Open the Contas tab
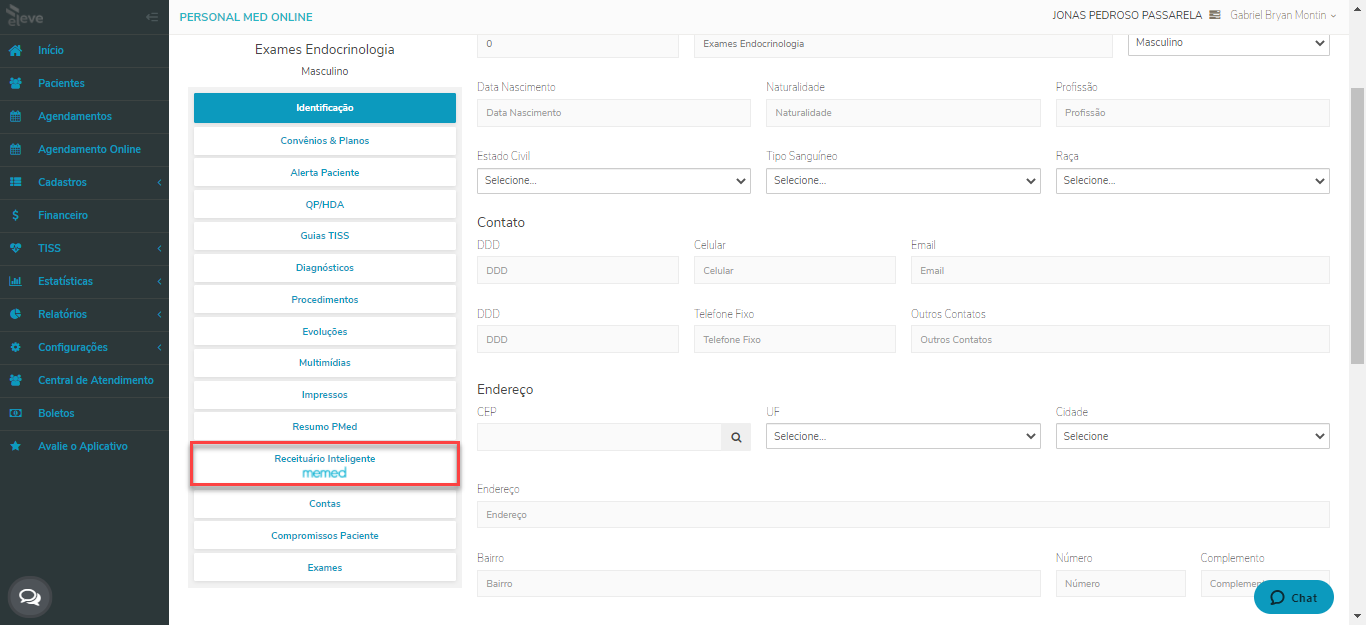The height and width of the screenshot is (625, 1366). point(325,504)
